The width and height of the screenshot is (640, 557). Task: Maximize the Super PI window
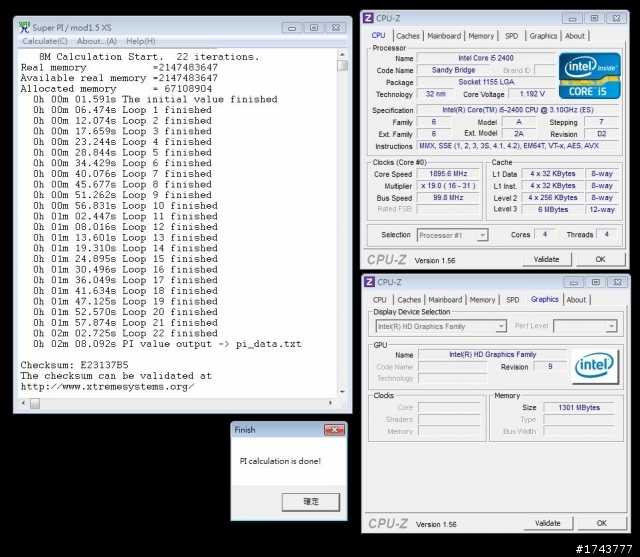[314, 28]
